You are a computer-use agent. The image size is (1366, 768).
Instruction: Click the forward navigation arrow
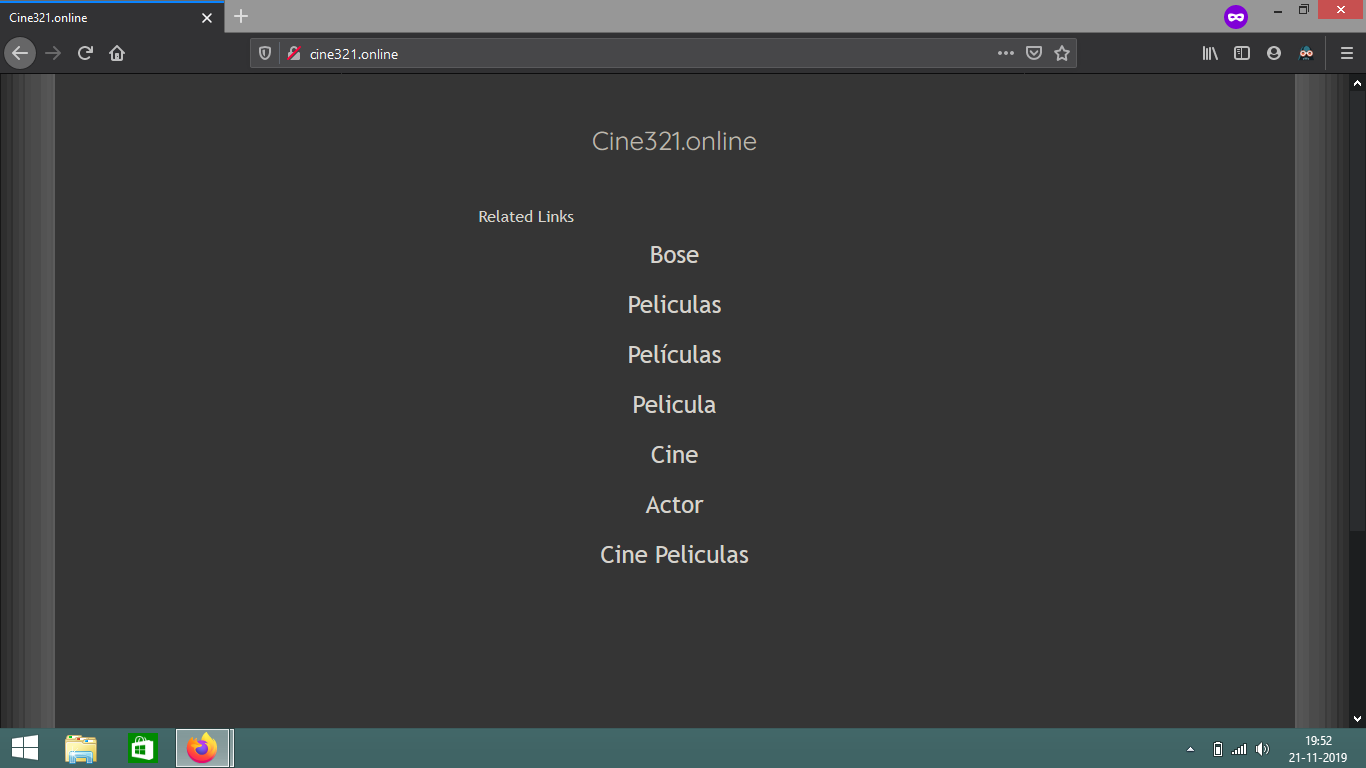coord(53,53)
